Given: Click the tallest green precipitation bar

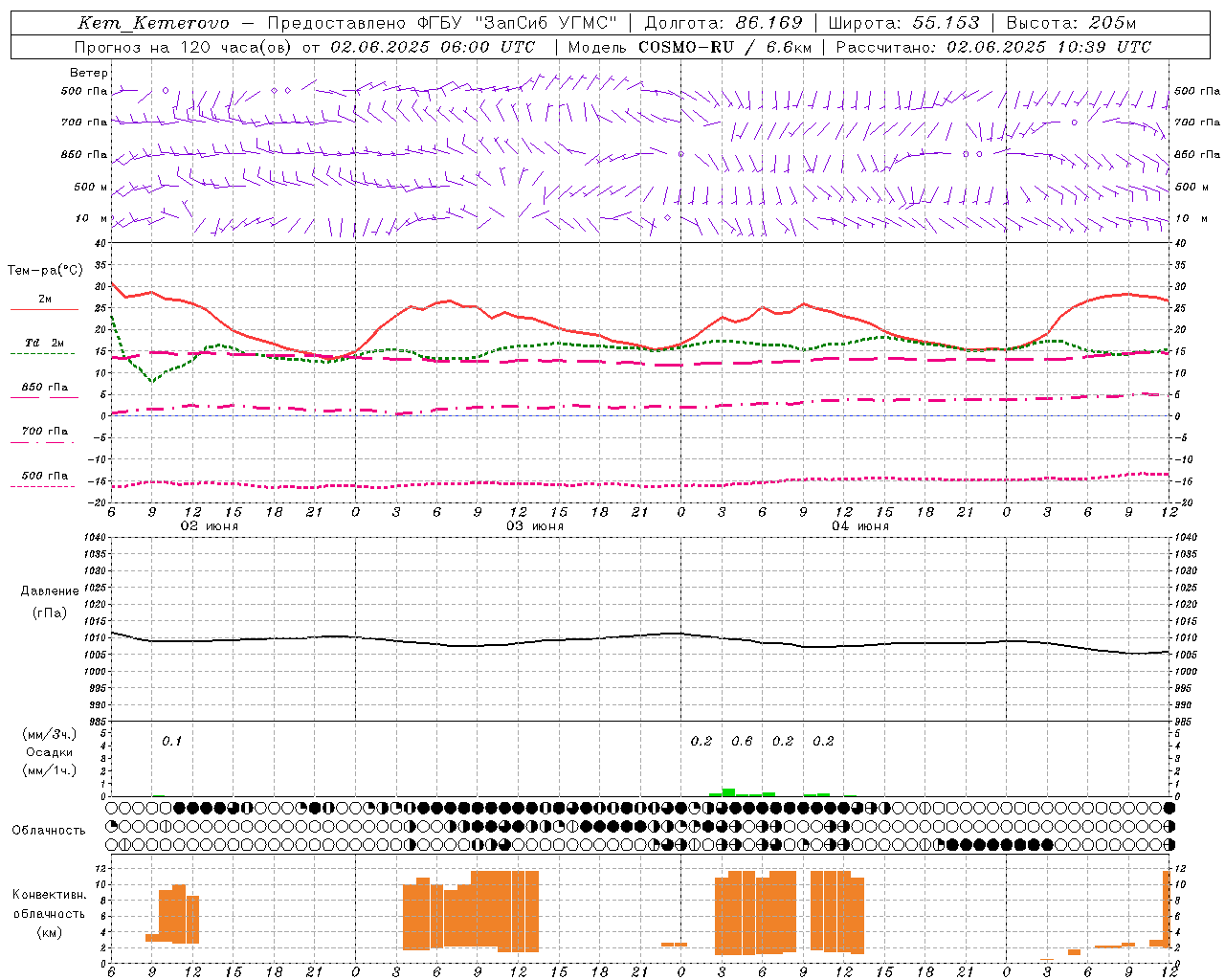Looking at the screenshot, I should 728,792.
